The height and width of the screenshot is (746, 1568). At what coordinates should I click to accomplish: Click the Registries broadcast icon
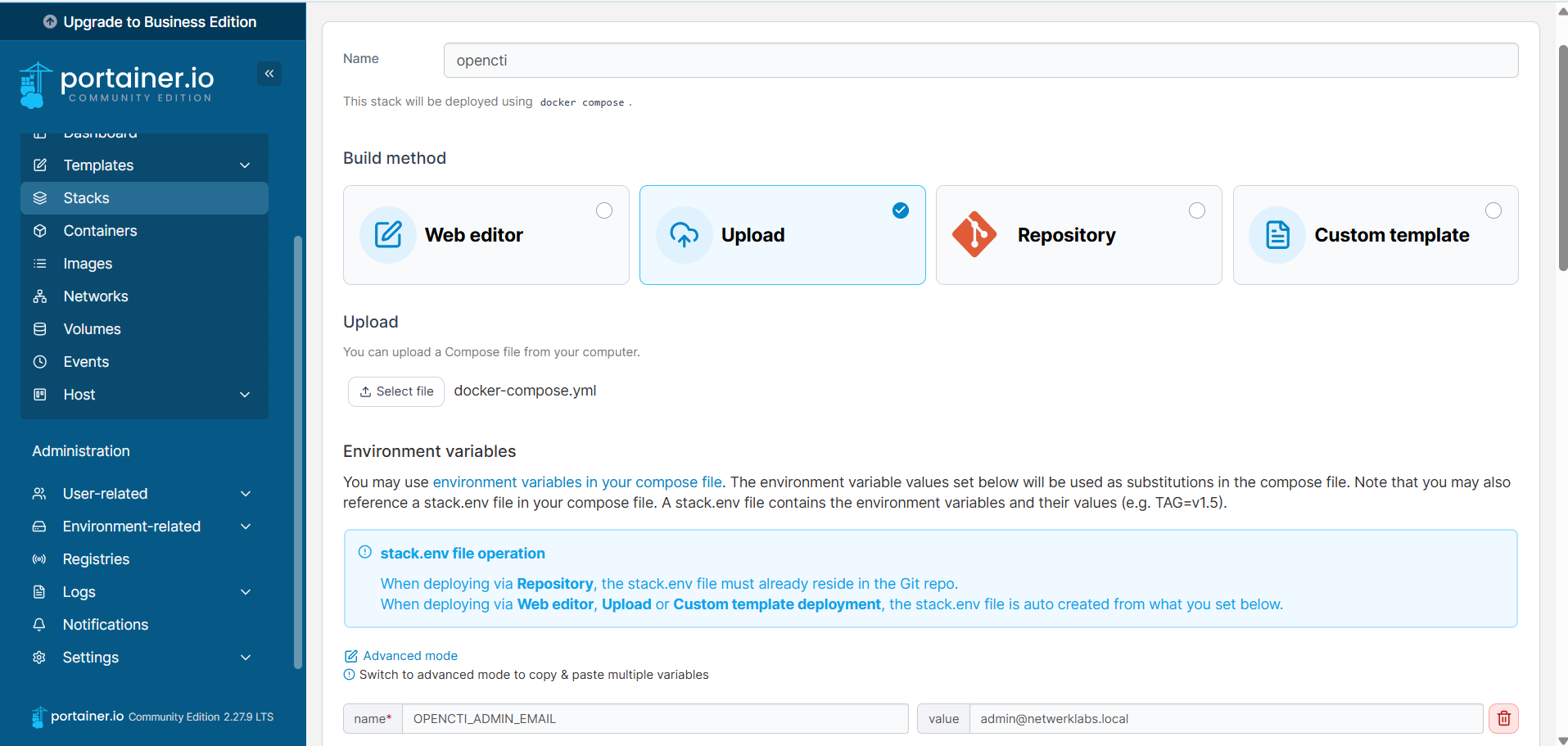point(38,559)
